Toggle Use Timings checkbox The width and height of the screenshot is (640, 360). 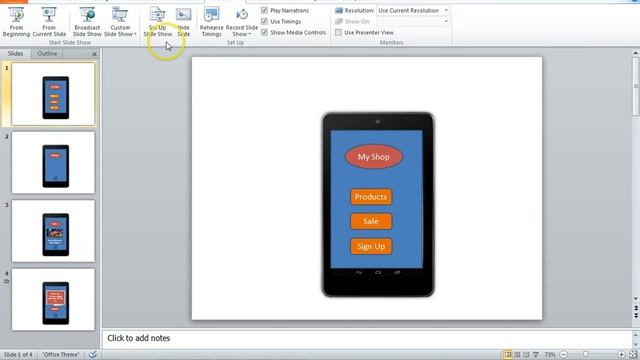click(264, 21)
